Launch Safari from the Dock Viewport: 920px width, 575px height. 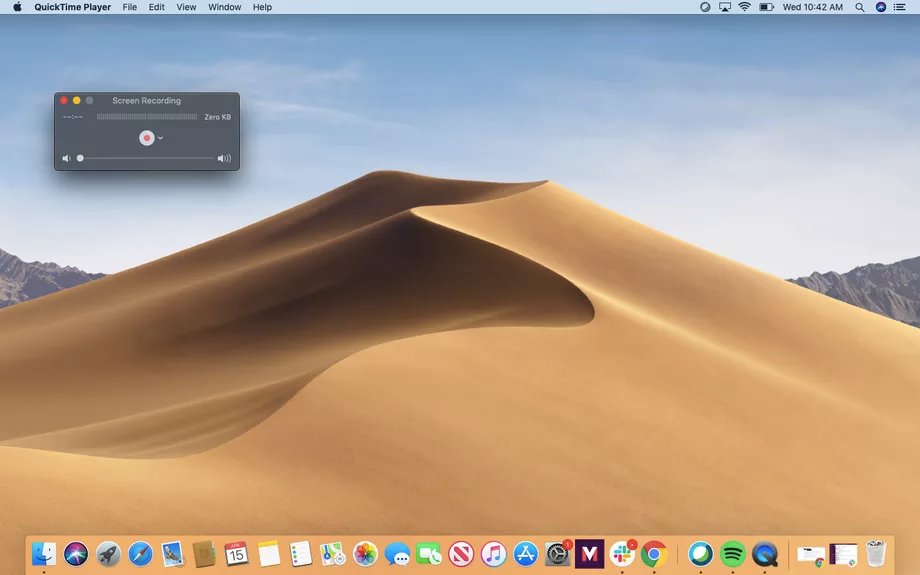[x=140, y=553]
